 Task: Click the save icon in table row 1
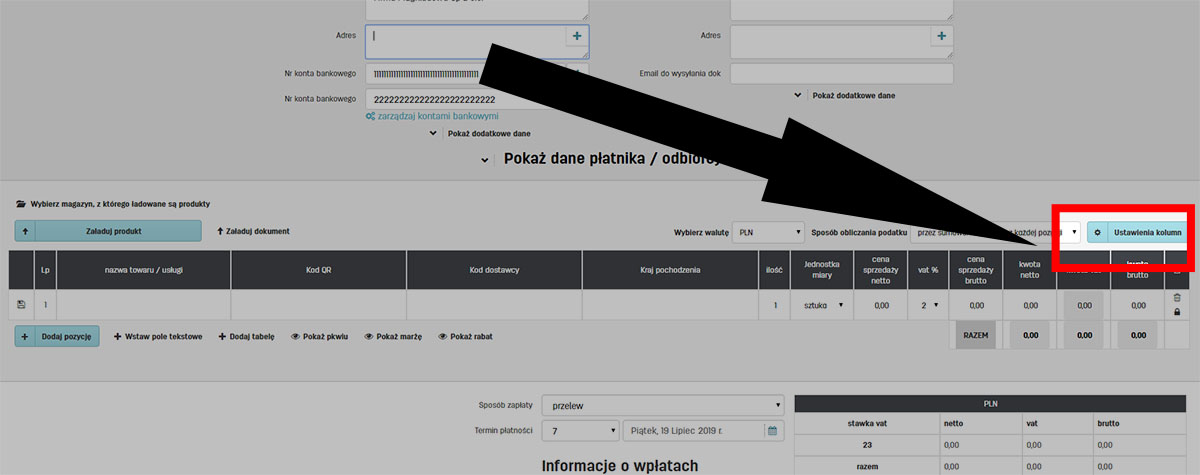pos(21,305)
